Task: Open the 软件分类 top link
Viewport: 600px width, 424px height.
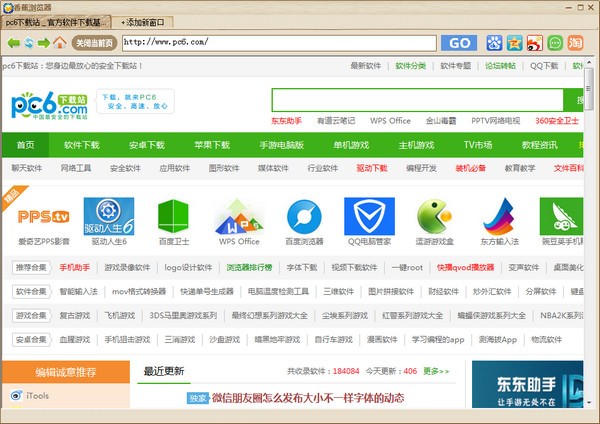Action: point(411,66)
